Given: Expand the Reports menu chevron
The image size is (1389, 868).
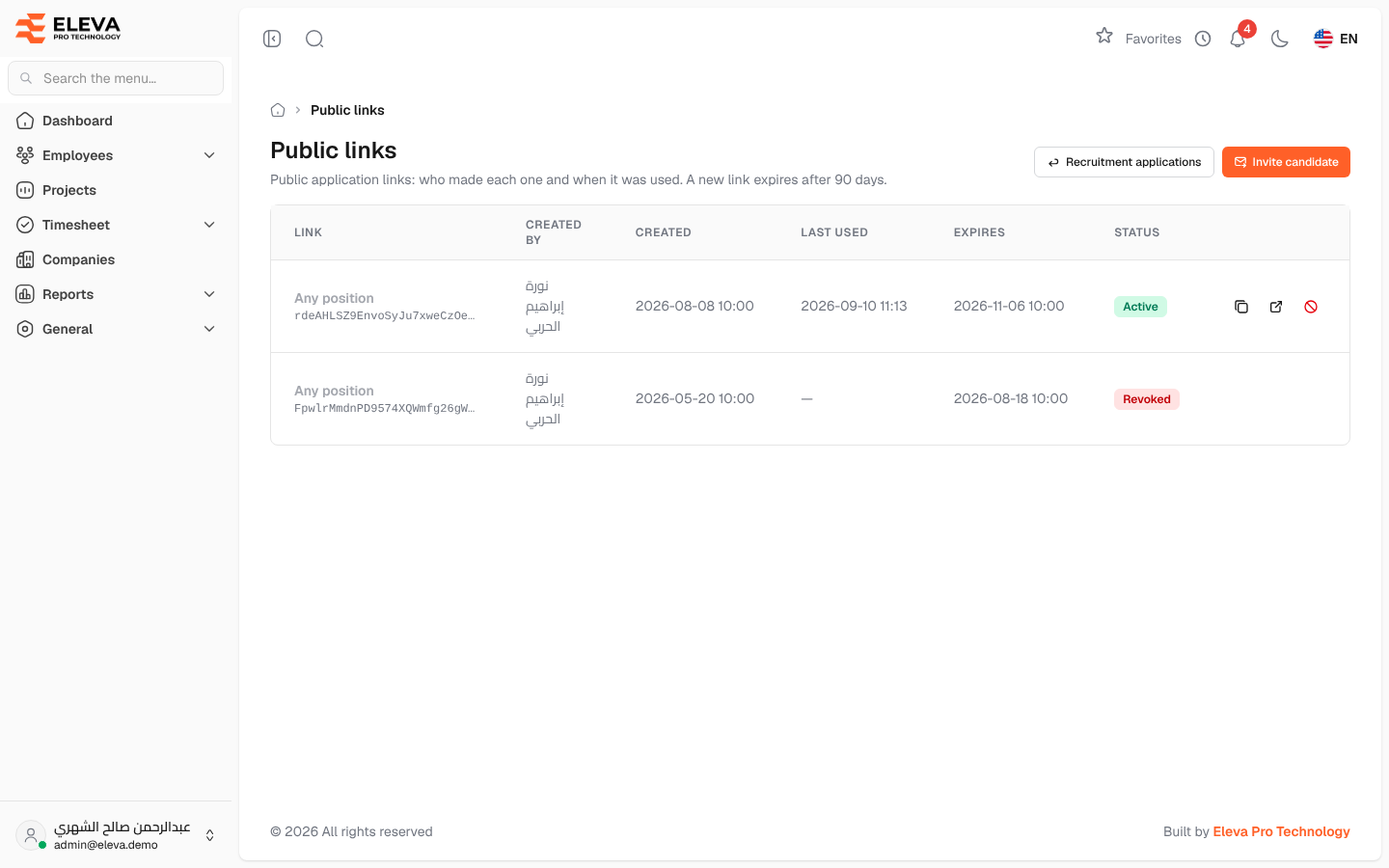Looking at the screenshot, I should pyautogui.click(x=209, y=294).
